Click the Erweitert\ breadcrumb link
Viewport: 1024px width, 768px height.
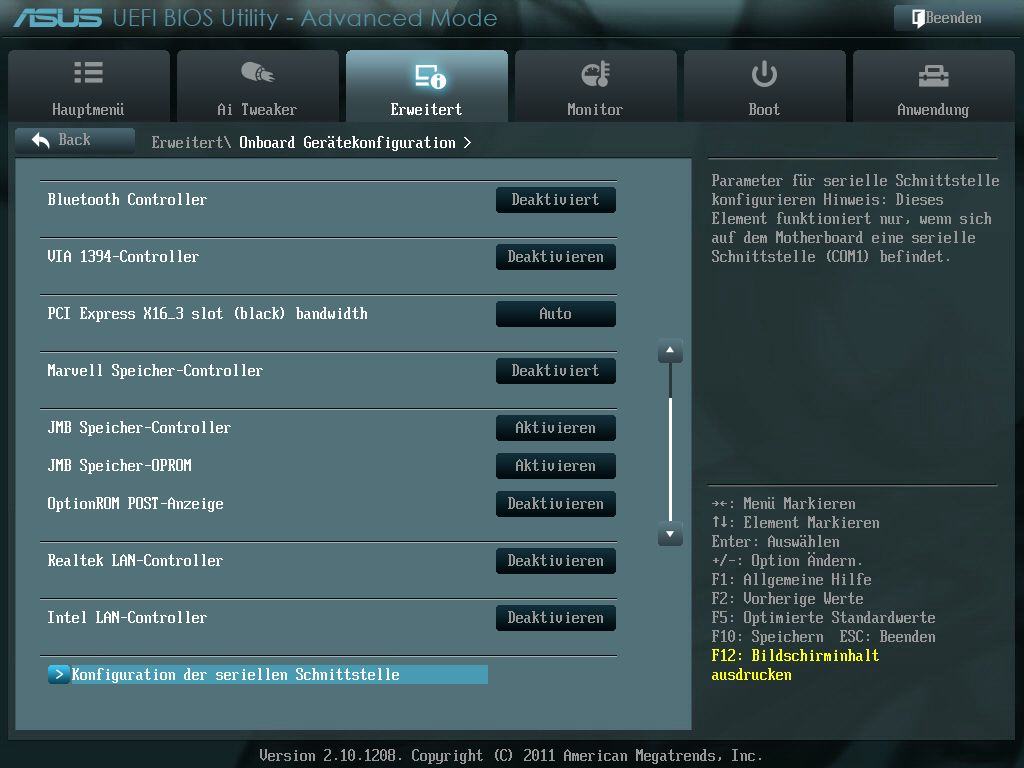(191, 142)
